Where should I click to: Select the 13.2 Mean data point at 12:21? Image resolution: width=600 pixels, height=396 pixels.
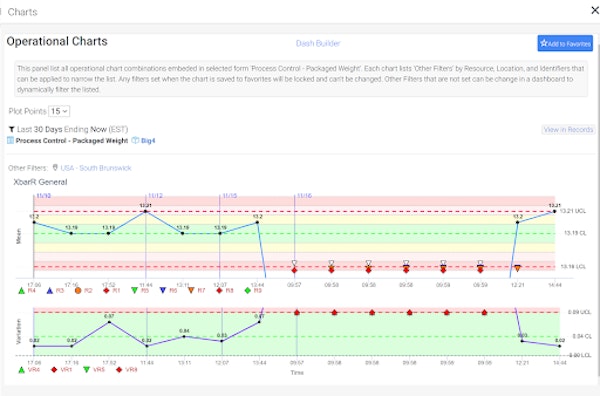[517, 222]
